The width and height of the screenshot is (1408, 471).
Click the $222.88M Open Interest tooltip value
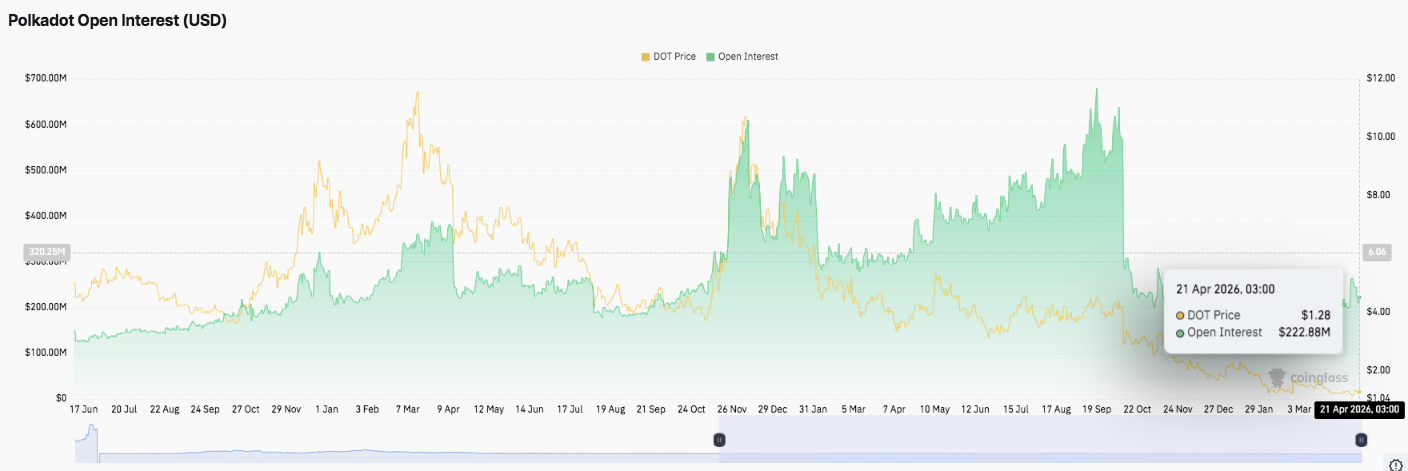(x=1304, y=332)
